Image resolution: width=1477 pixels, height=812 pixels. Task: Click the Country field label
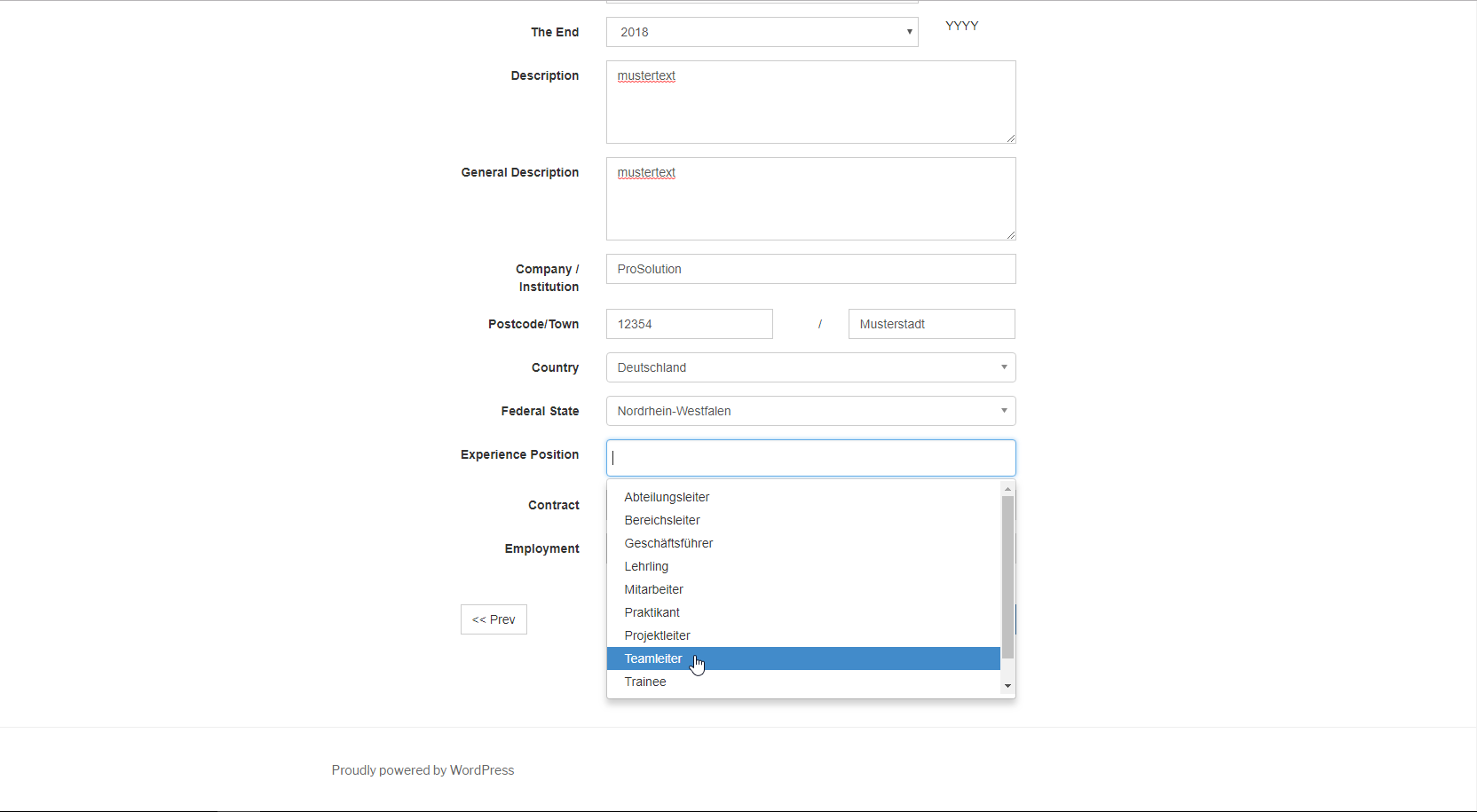pos(555,367)
